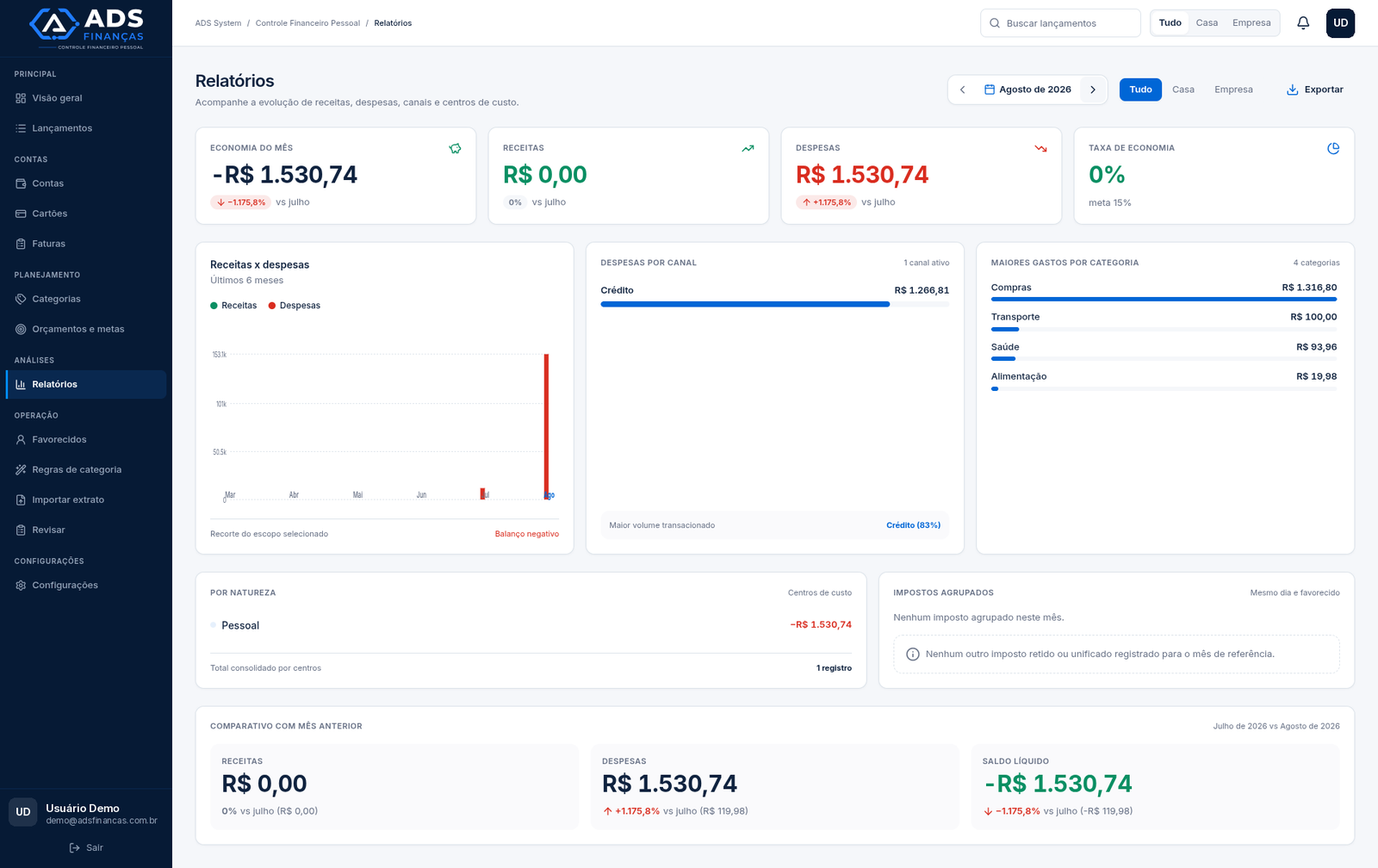
Task: Click the ADS Finanças logo
Action: (86, 28)
